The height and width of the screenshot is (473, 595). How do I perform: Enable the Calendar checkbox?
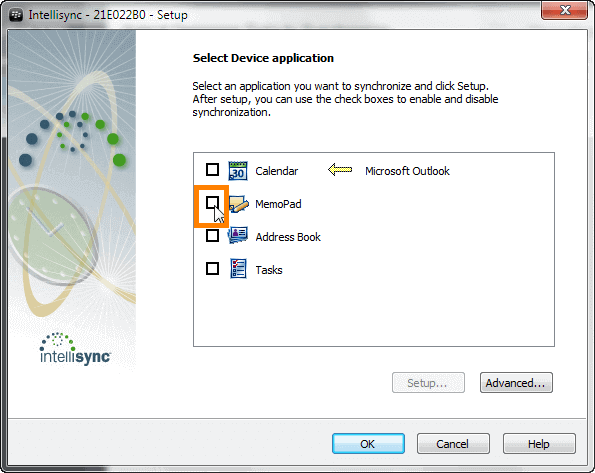point(212,170)
